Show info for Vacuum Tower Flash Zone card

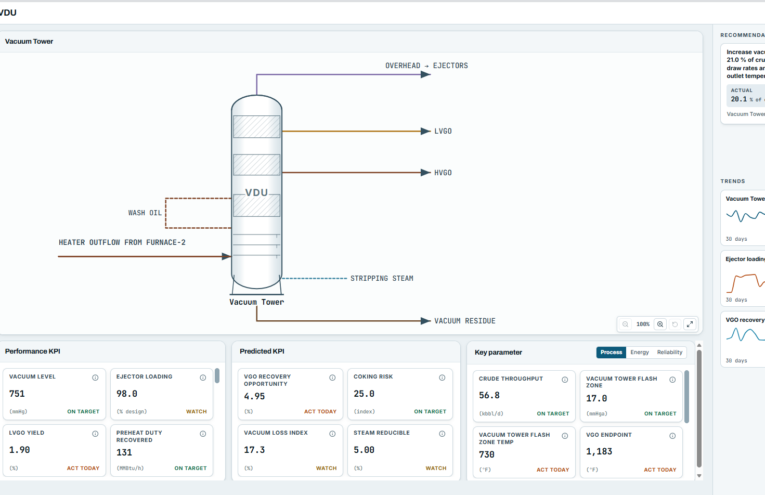pyautogui.click(x=672, y=380)
